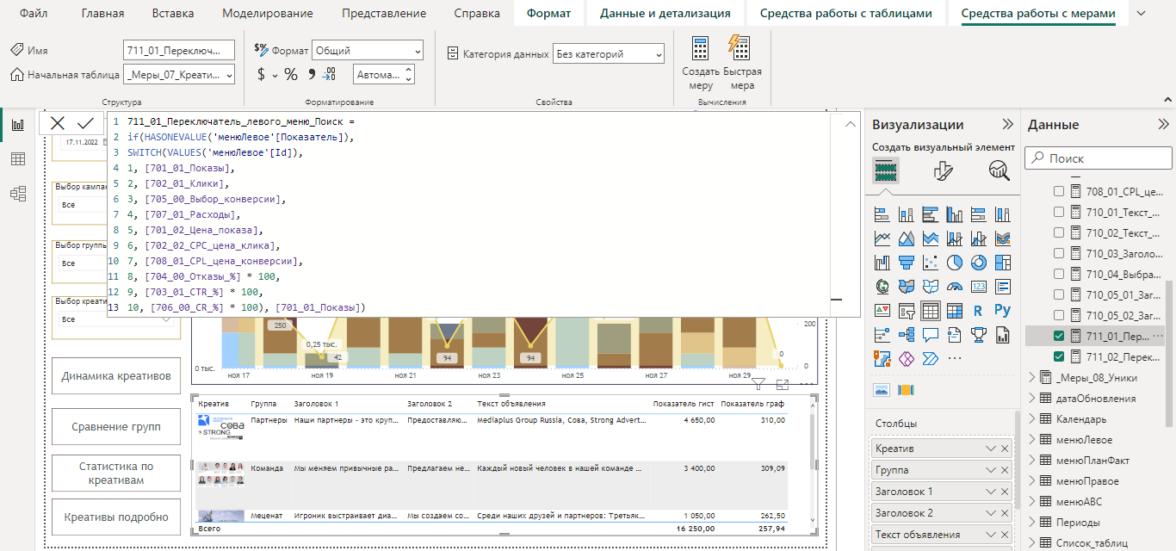Screen dimensions: 1176x551
Task: Select the Python visual icon
Action: pyautogui.click(x=1002, y=311)
